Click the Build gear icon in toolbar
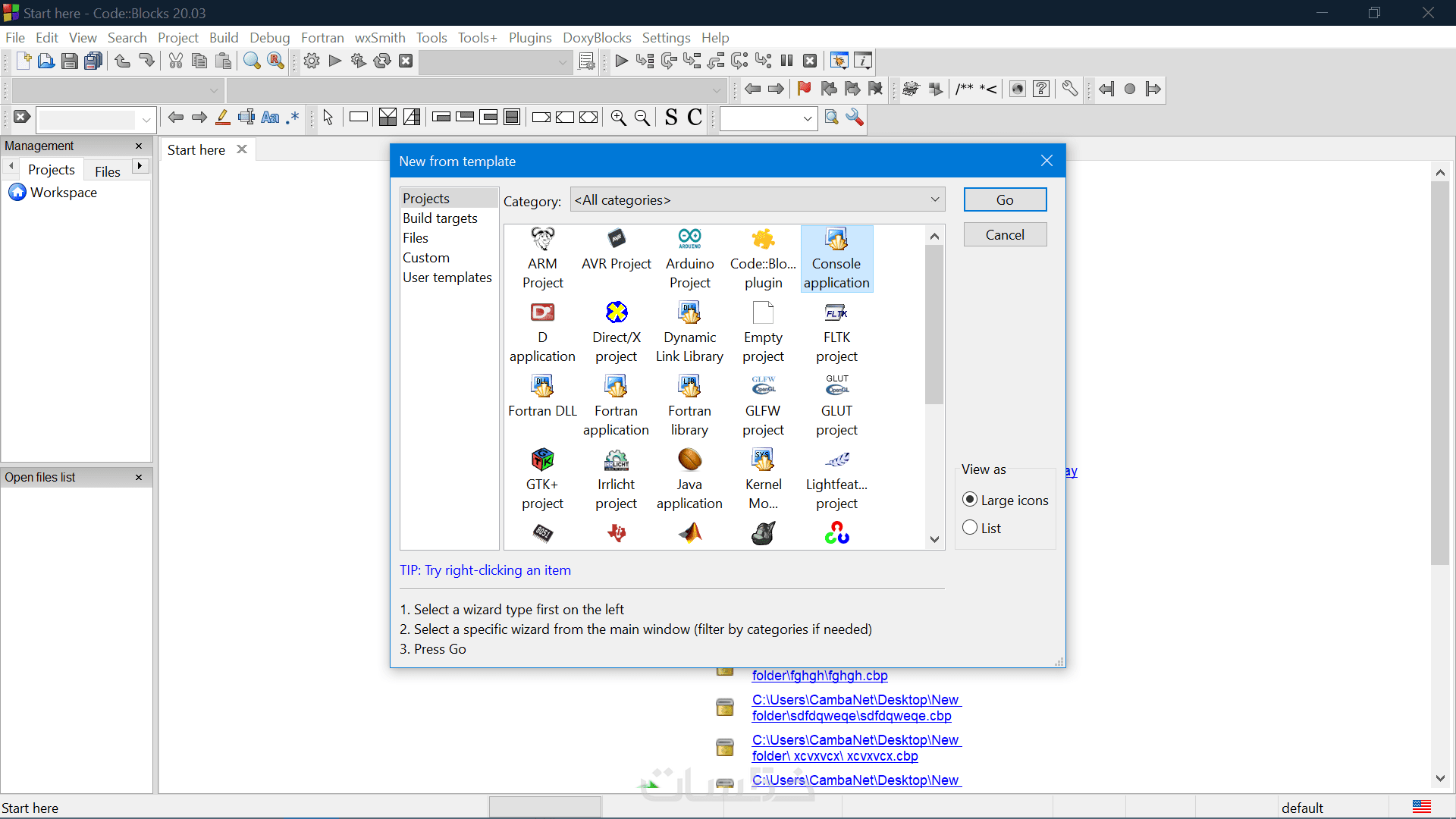The height and width of the screenshot is (819, 1456). tap(311, 61)
